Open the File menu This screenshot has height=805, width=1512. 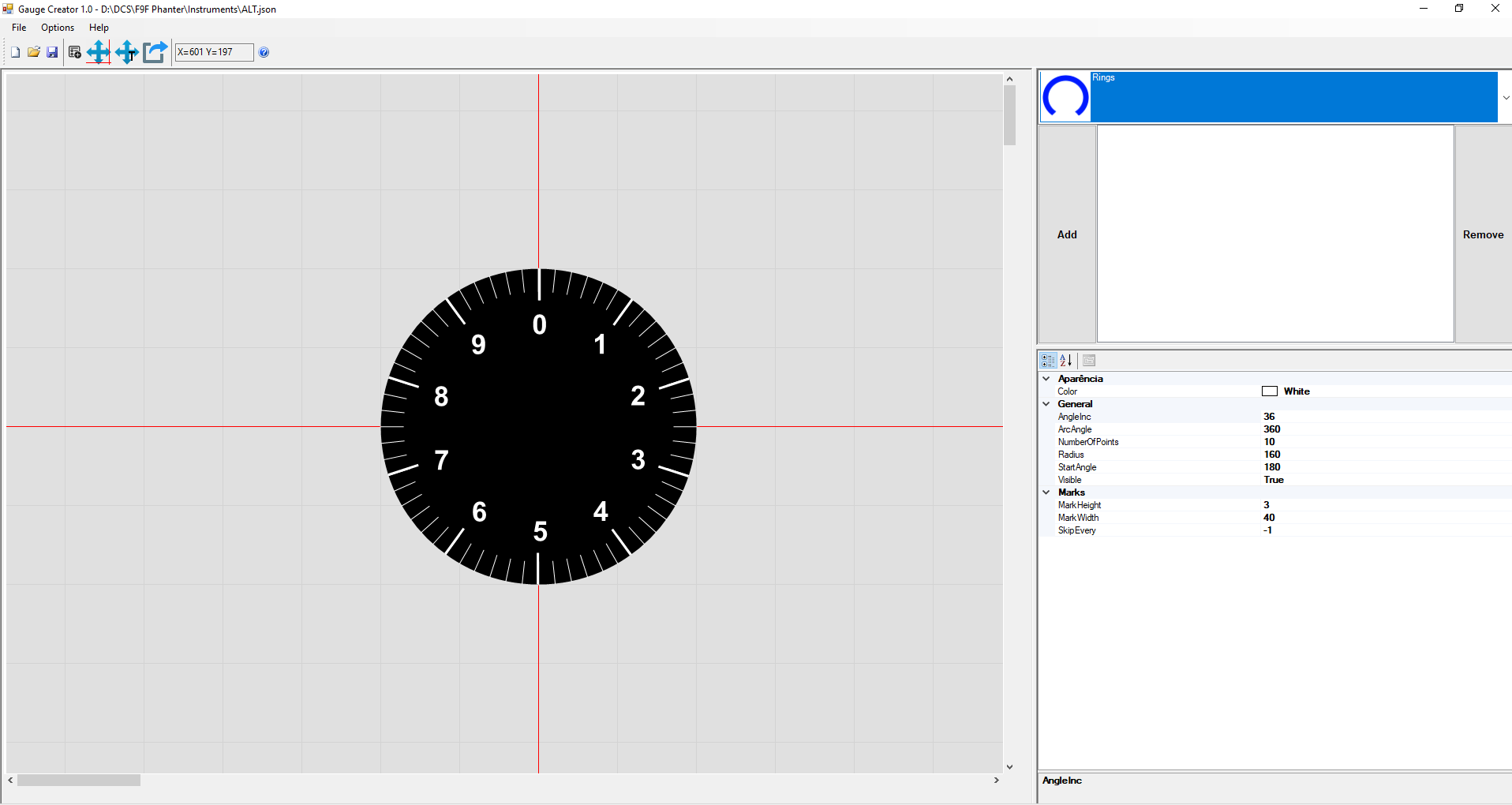click(19, 28)
